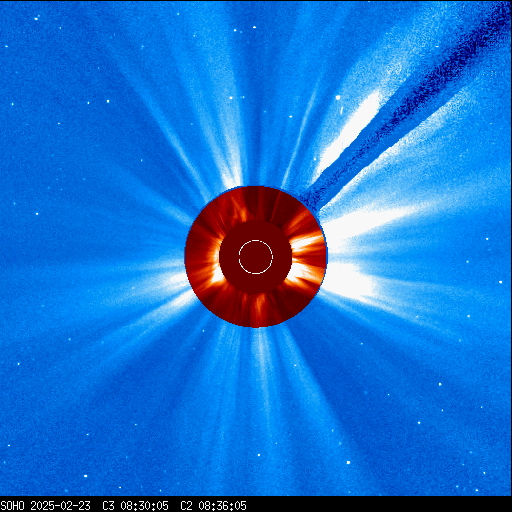
Task: Click the C3 08:30:05 timestamp
Action: (135, 506)
